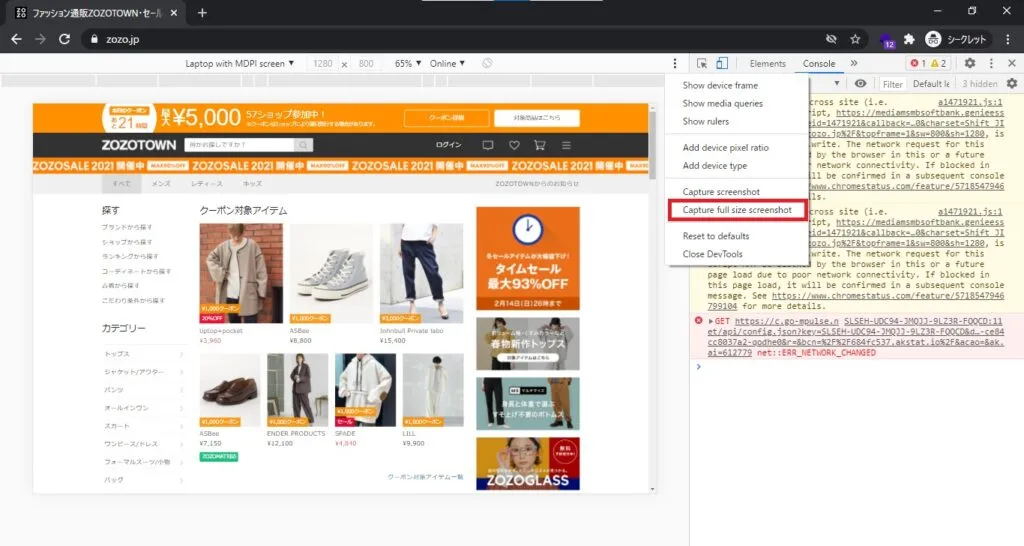Viewport: 1024px width, 546px height.
Task: Click the a1471921.js:1 source link at top
Action: (x=970, y=103)
